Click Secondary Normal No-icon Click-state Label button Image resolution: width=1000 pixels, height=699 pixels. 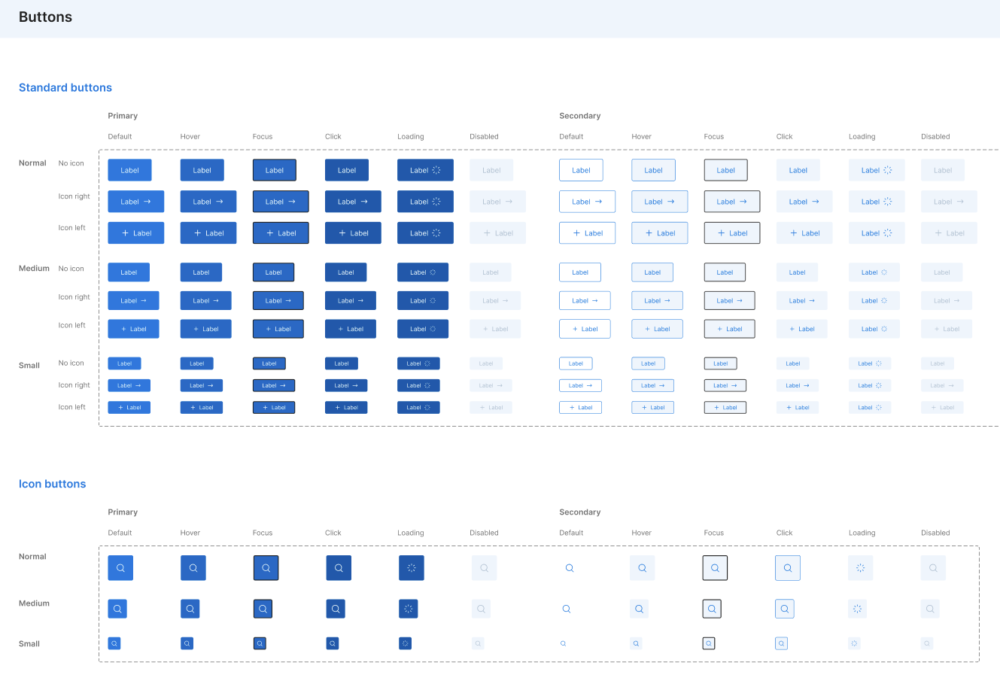798,170
